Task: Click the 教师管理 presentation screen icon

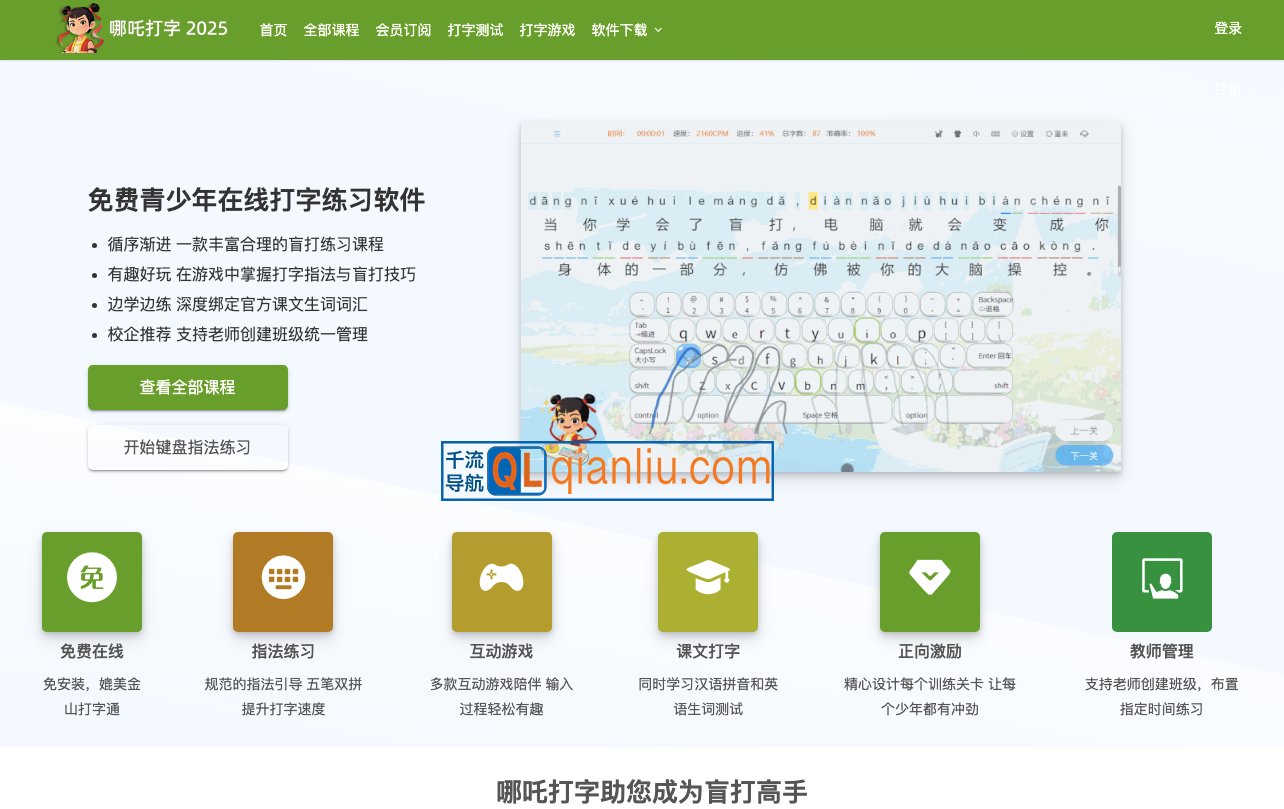Action: 1161,582
